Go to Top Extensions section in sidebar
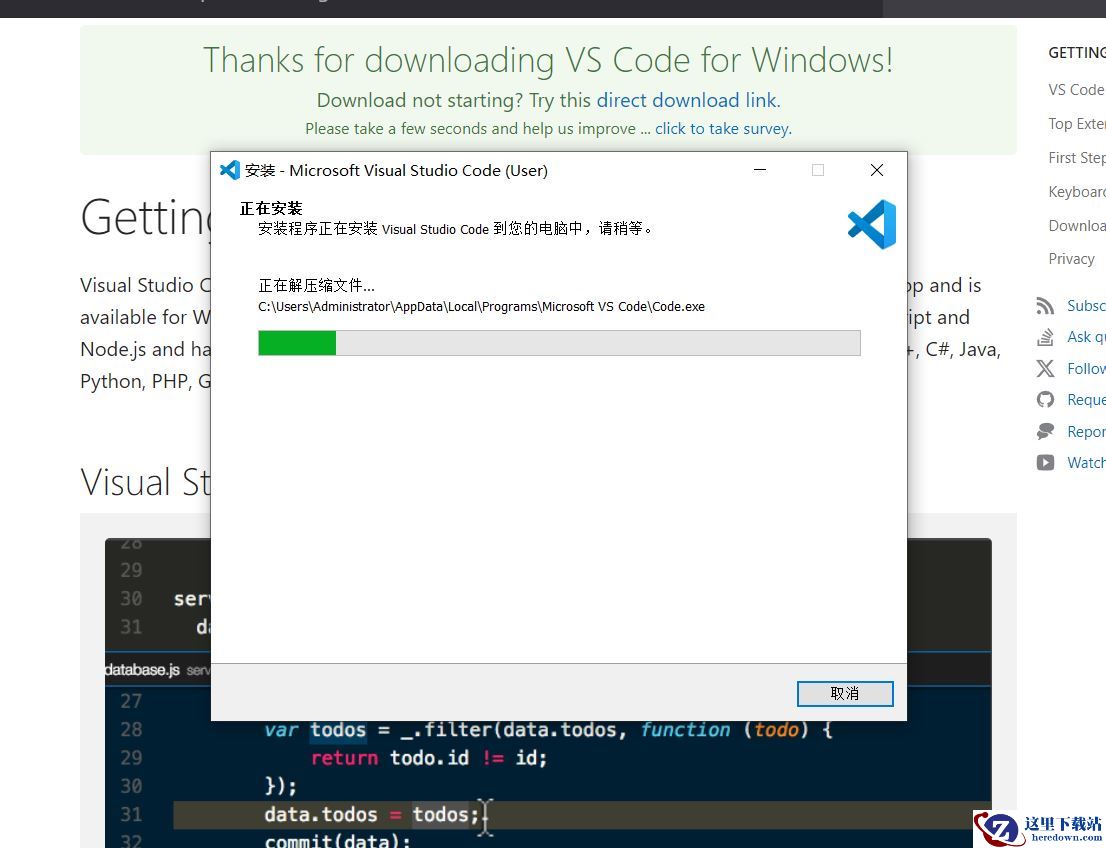The height and width of the screenshot is (848, 1106). (x=1076, y=123)
